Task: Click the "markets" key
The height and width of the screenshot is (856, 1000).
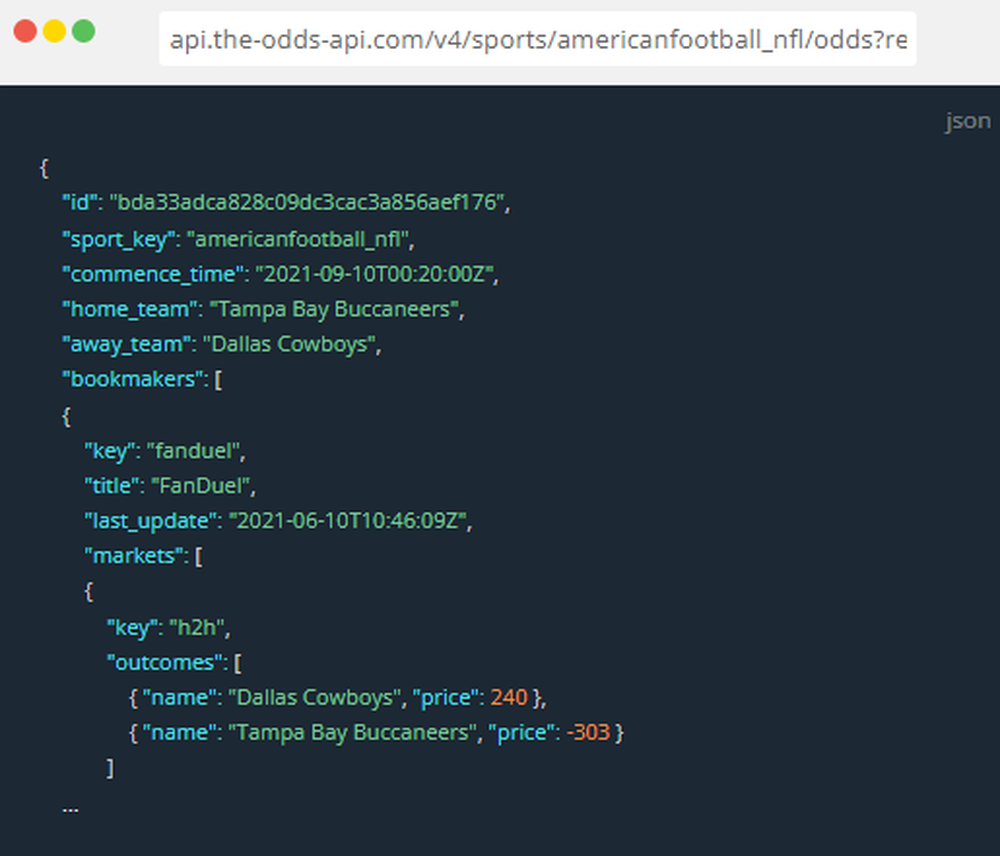Action: (x=133, y=556)
